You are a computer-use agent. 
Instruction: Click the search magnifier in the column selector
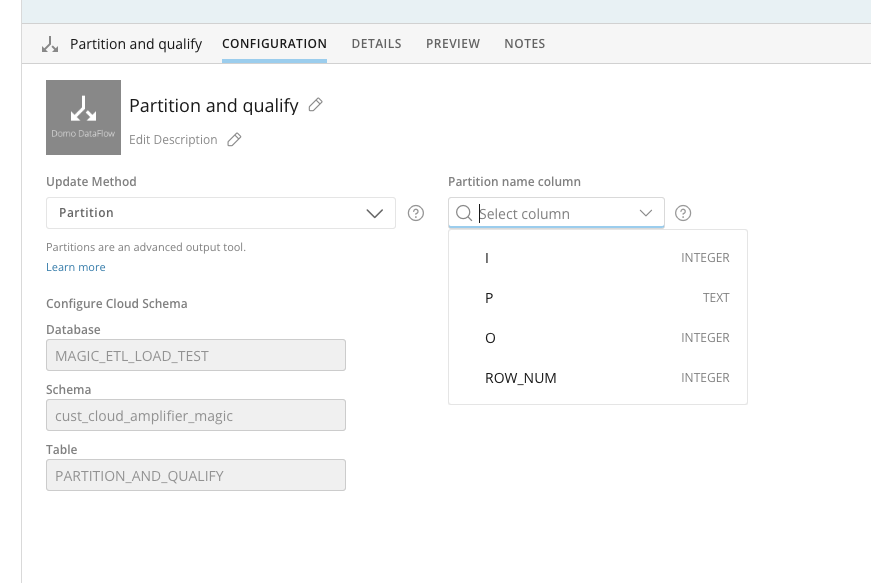pos(464,213)
